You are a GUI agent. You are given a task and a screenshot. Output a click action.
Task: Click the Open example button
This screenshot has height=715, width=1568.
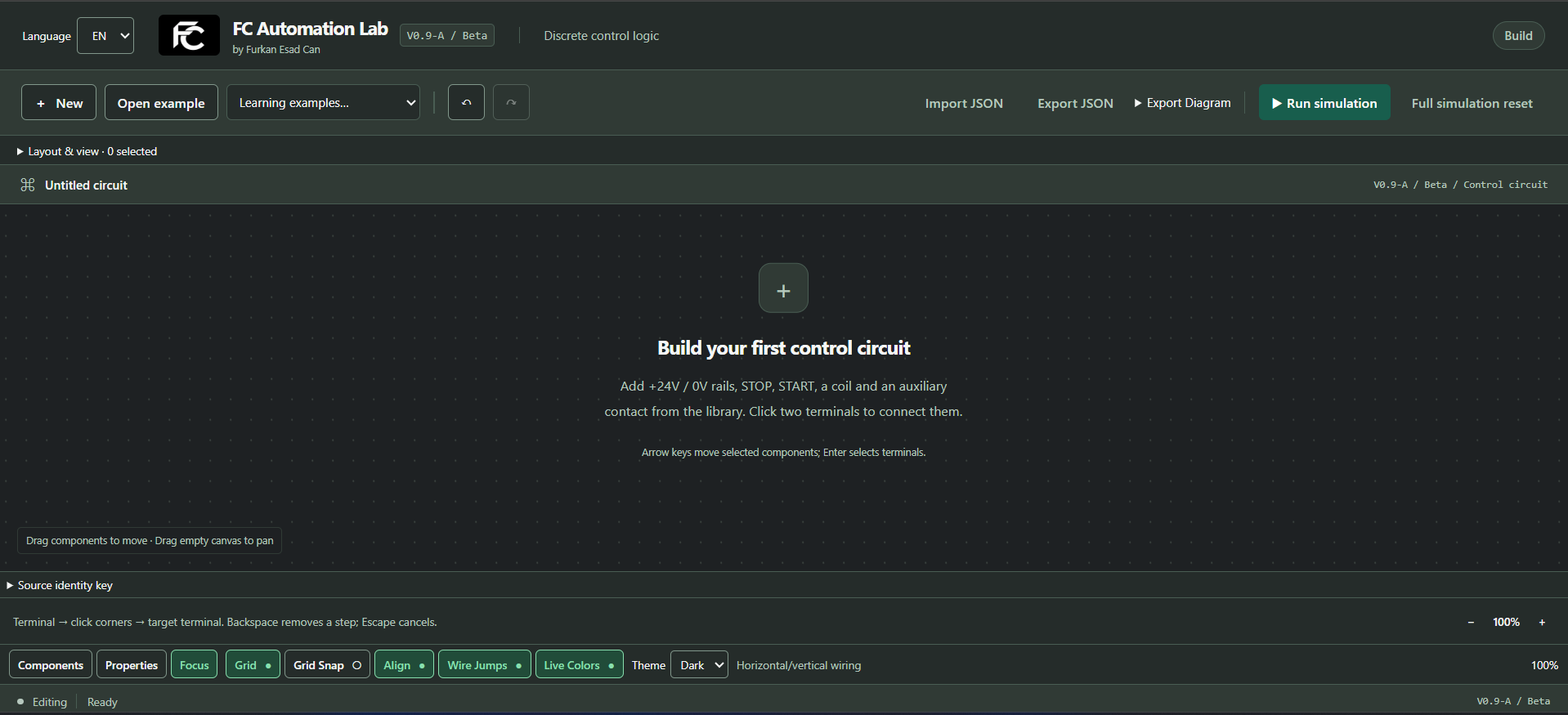click(161, 103)
